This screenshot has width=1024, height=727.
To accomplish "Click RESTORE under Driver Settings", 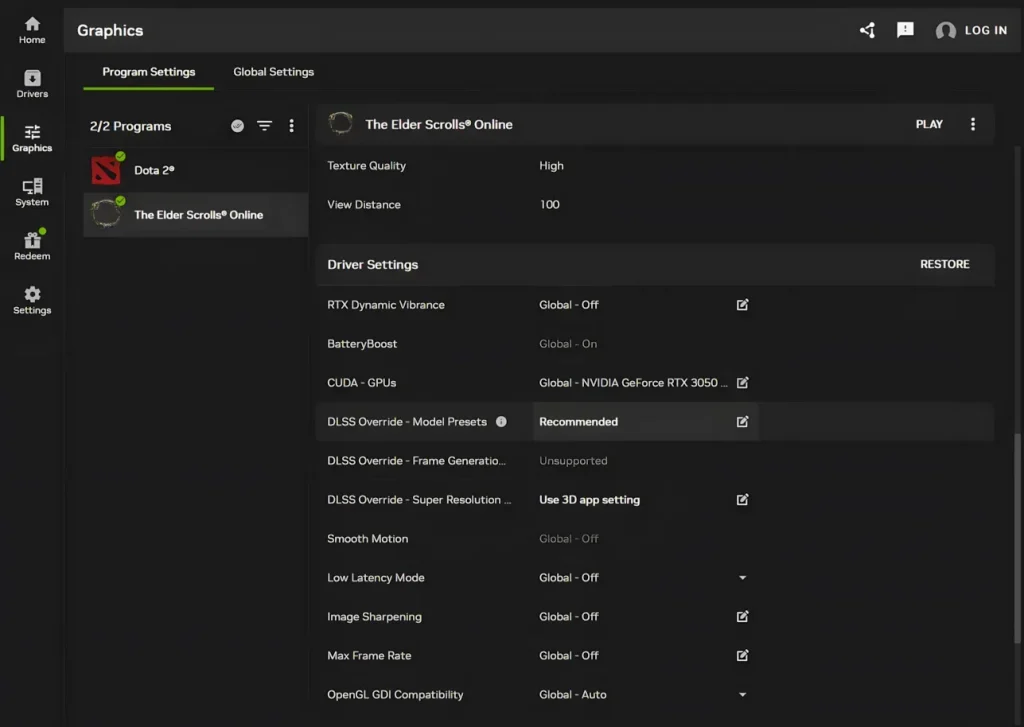I will 944,264.
